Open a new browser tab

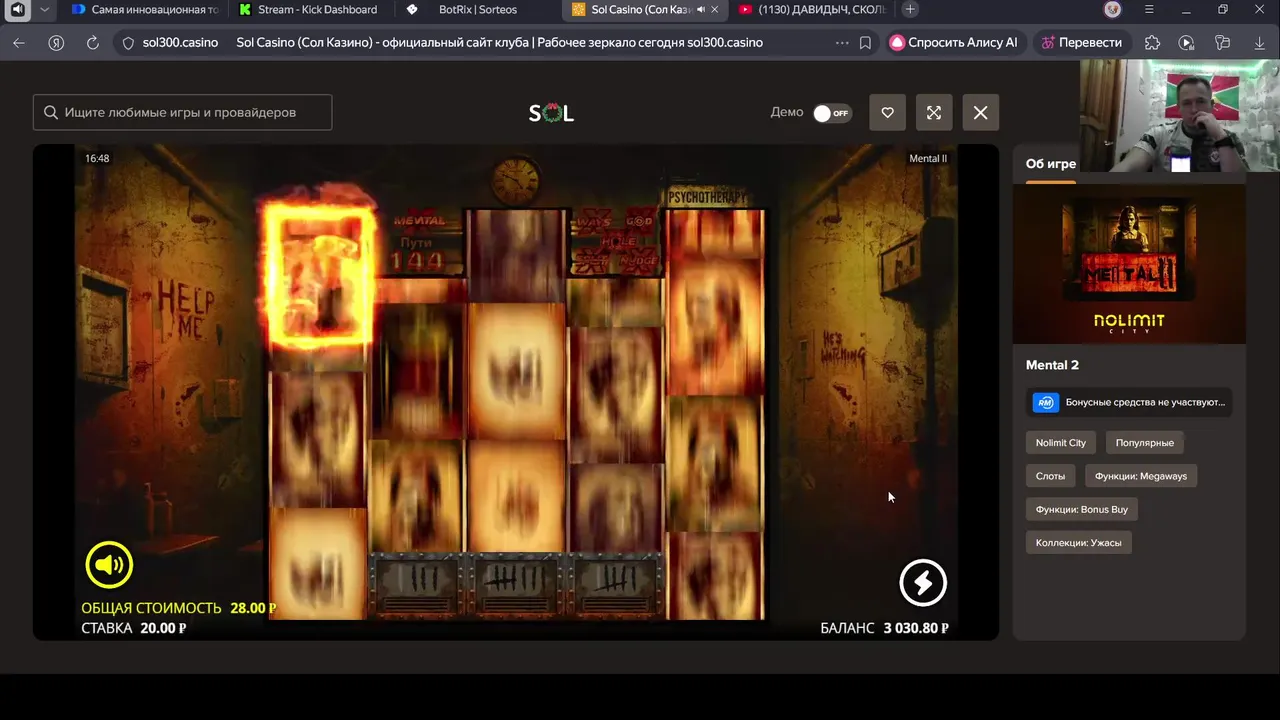[x=910, y=9]
